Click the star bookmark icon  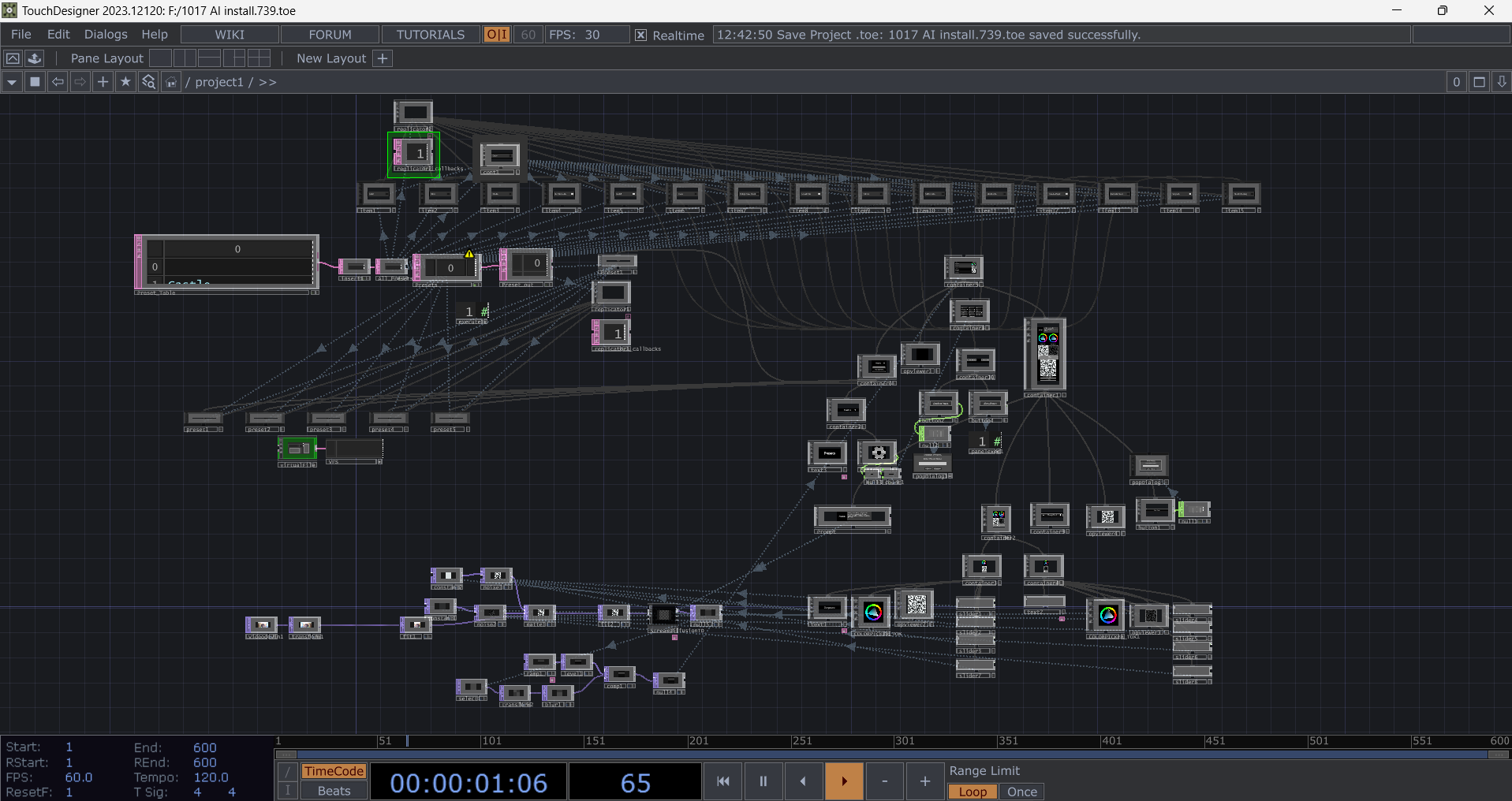pyautogui.click(x=125, y=82)
